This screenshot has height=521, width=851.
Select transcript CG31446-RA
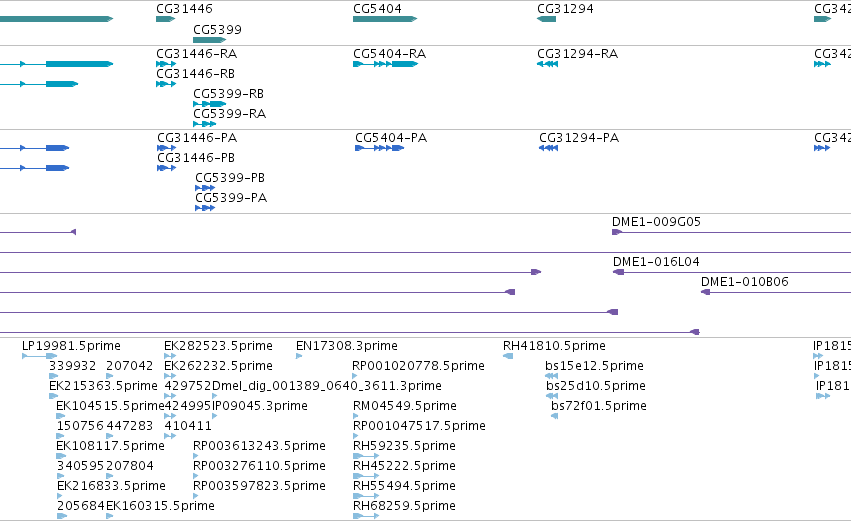pyautogui.click(x=196, y=54)
